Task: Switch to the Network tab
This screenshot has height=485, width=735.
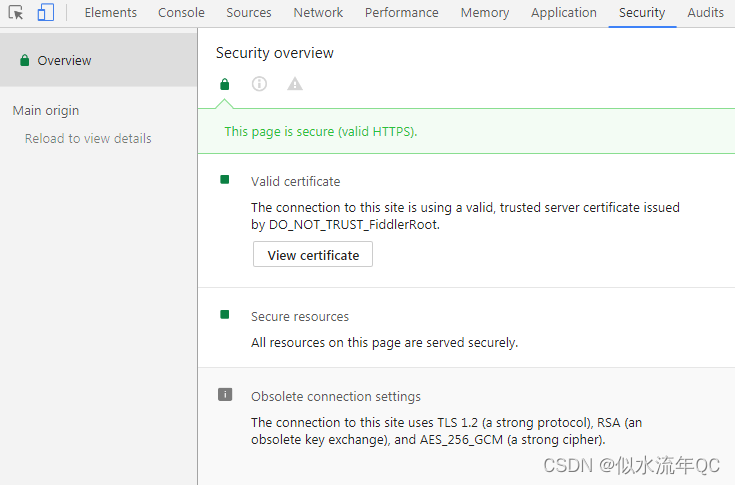Action: [318, 13]
